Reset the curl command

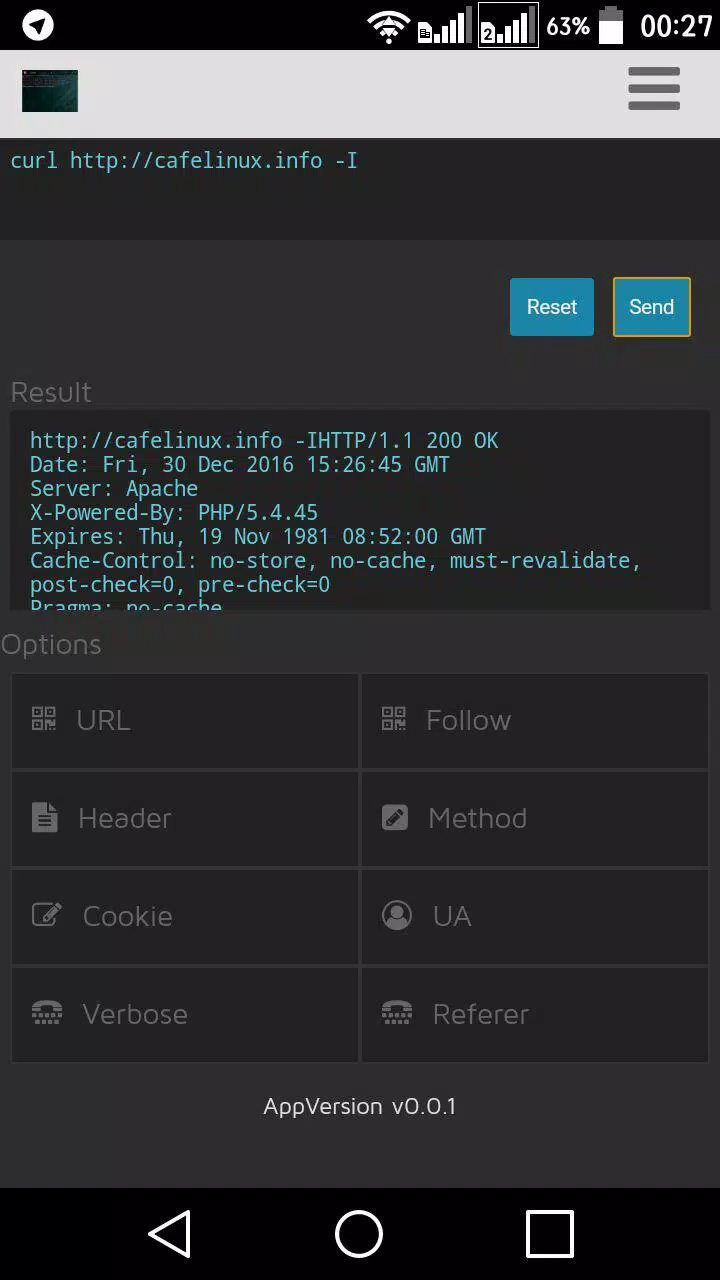pos(552,307)
